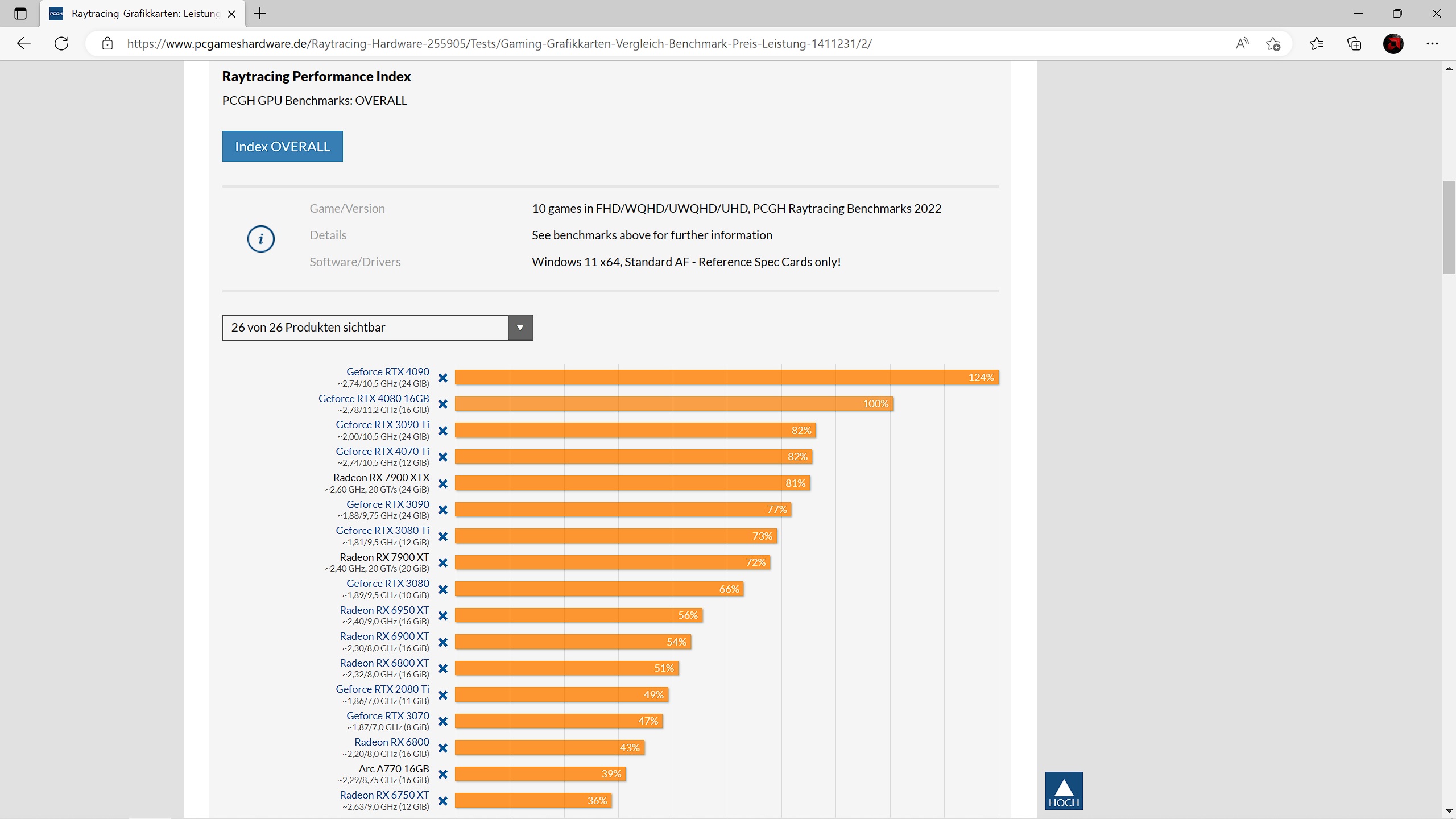Image resolution: width=1456 pixels, height=819 pixels.
Task: Open the Read aloud icon in address bar
Action: tap(1242, 43)
